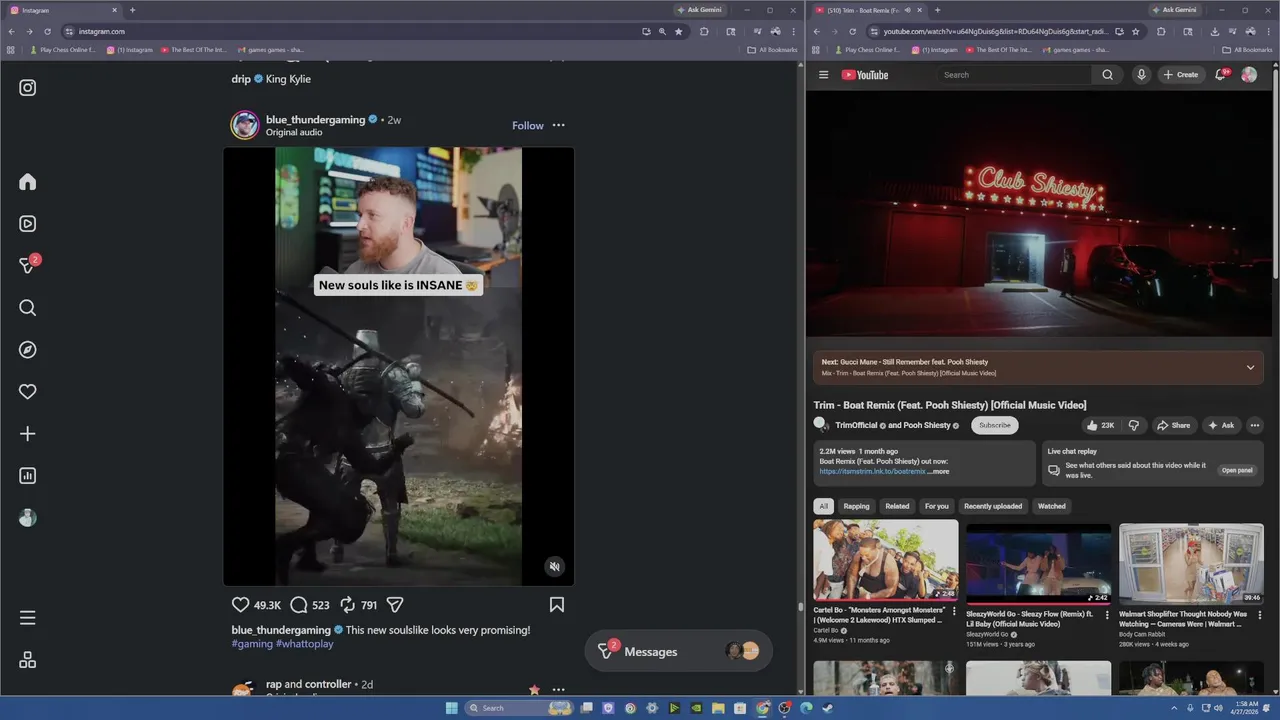
Task: Open the #gaming hashtag link
Action: tap(252, 644)
